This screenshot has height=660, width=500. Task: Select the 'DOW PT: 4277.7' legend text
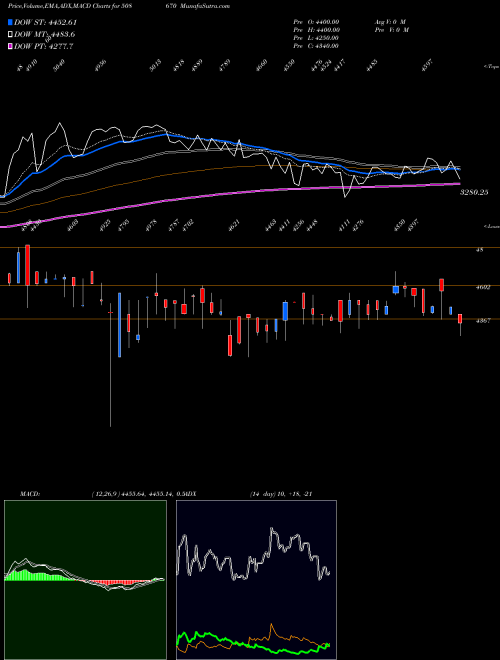(x=44, y=46)
